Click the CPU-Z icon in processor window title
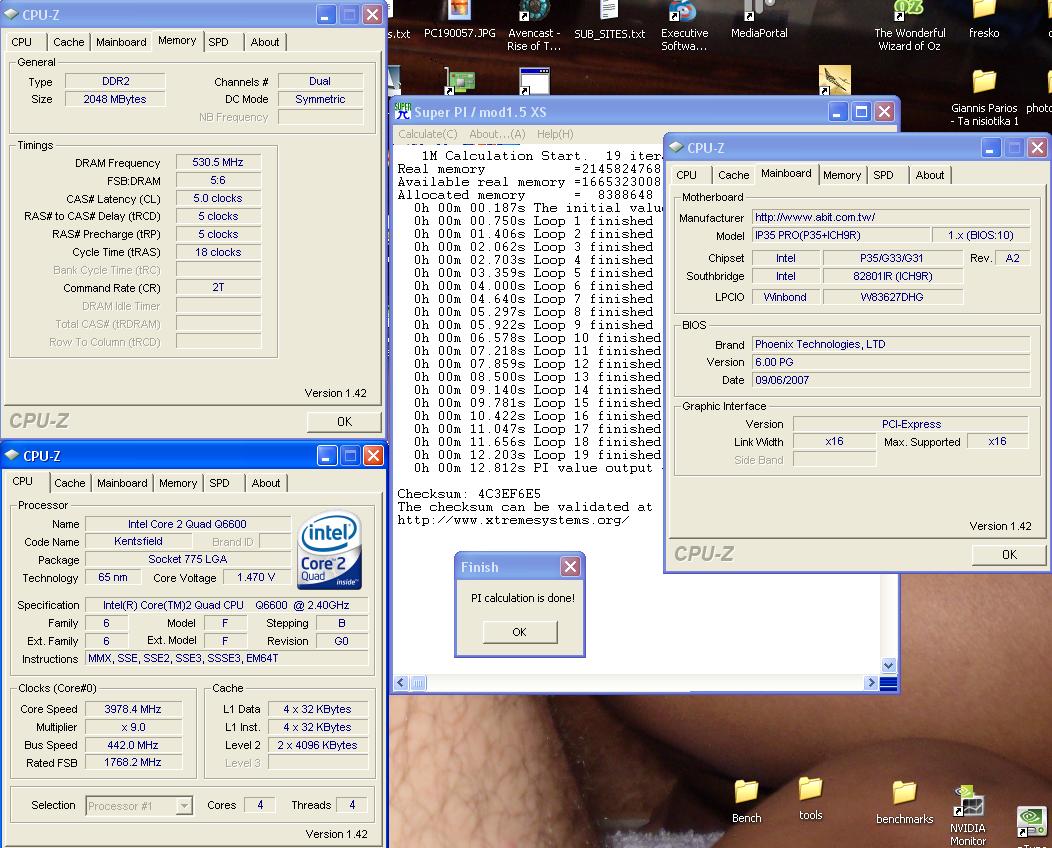Screen dimensions: 1052x848 (11, 455)
